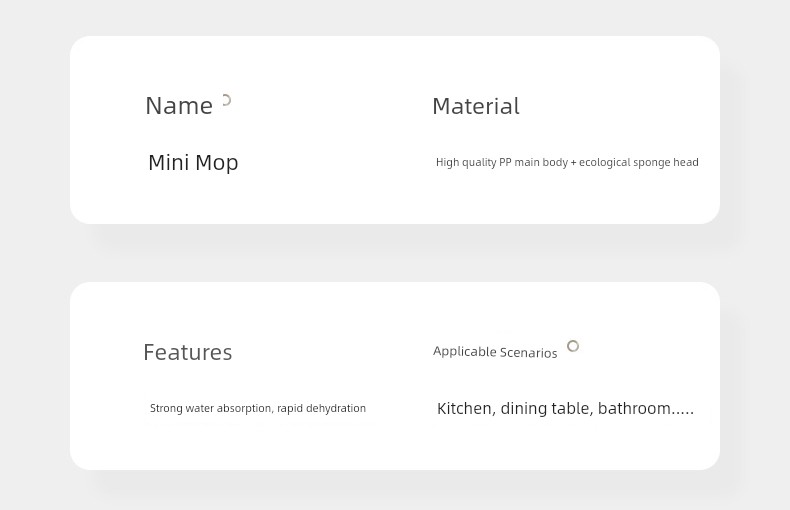790x510 pixels.
Task: Select the Material heading
Action: coord(476,106)
